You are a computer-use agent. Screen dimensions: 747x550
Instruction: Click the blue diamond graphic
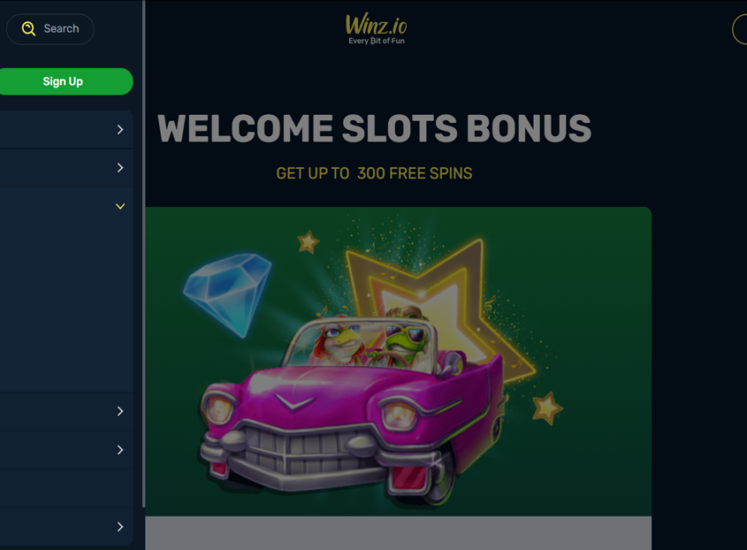(228, 294)
